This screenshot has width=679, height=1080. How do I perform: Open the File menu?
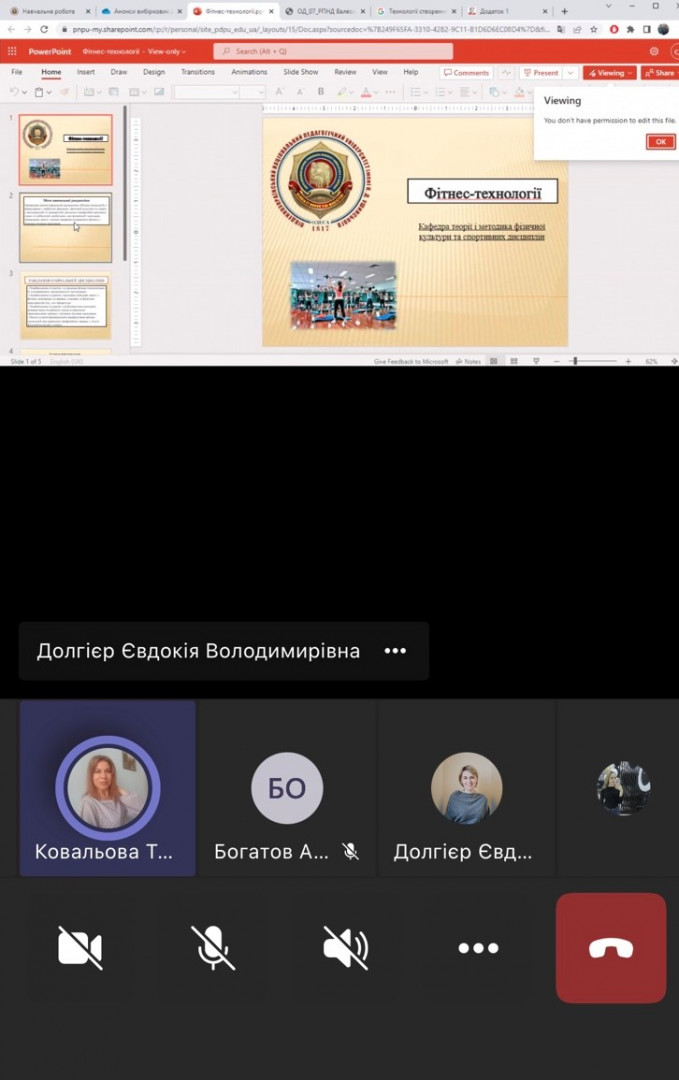pyautogui.click(x=17, y=72)
